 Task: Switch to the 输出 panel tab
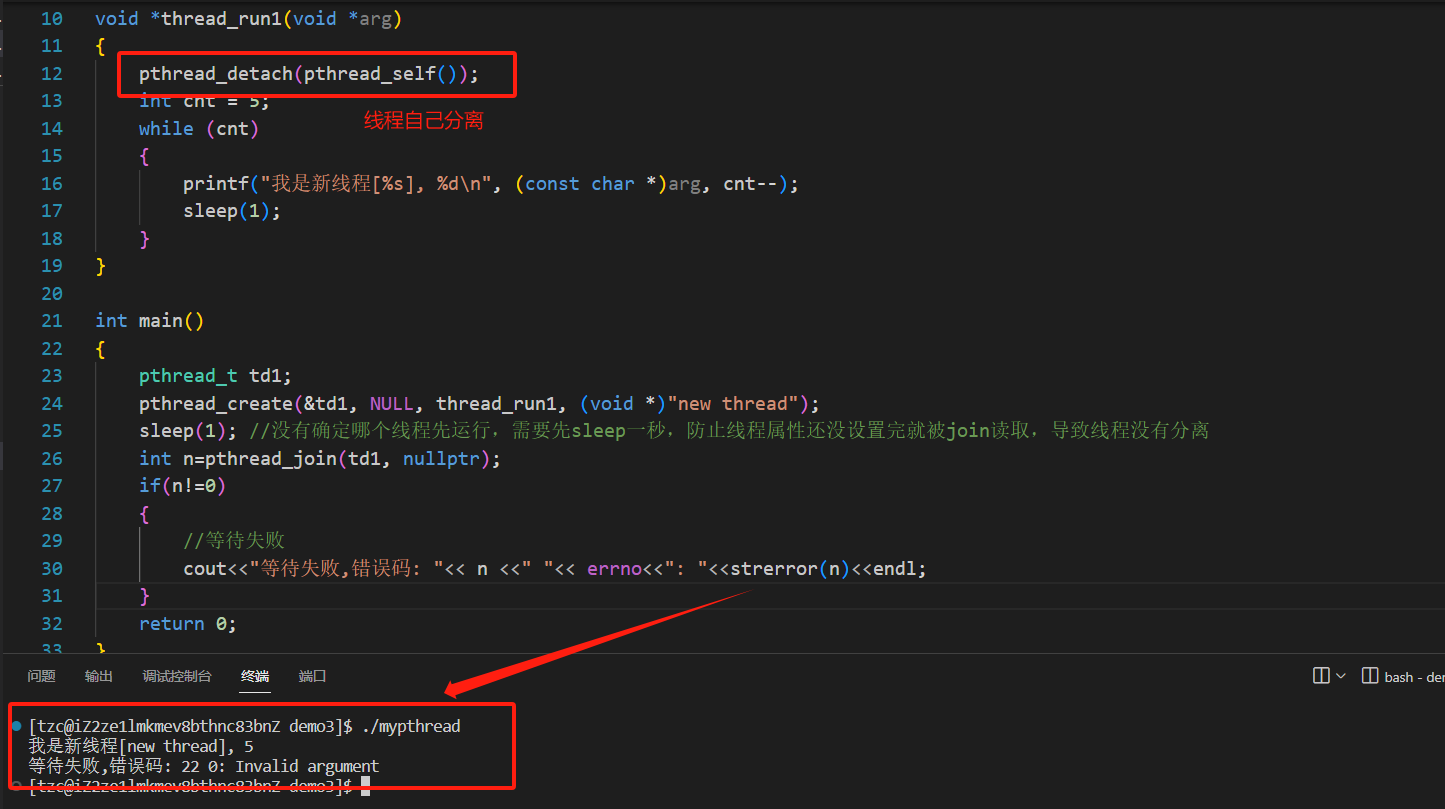pos(99,677)
